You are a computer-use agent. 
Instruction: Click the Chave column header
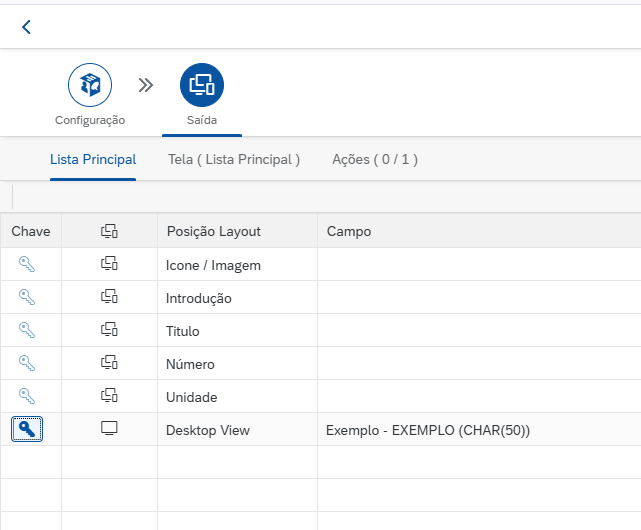click(x=31, y=231)
